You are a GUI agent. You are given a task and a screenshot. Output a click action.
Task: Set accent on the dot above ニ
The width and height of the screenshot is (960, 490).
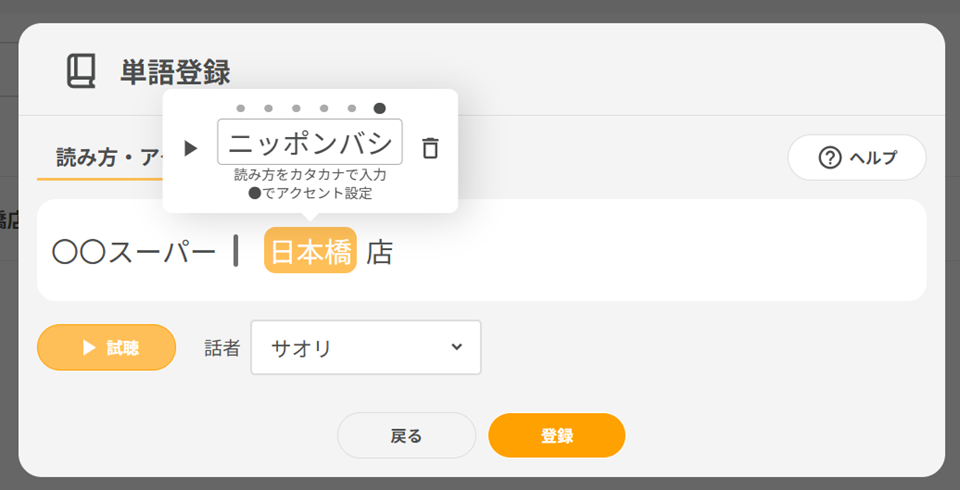(241, 108)
